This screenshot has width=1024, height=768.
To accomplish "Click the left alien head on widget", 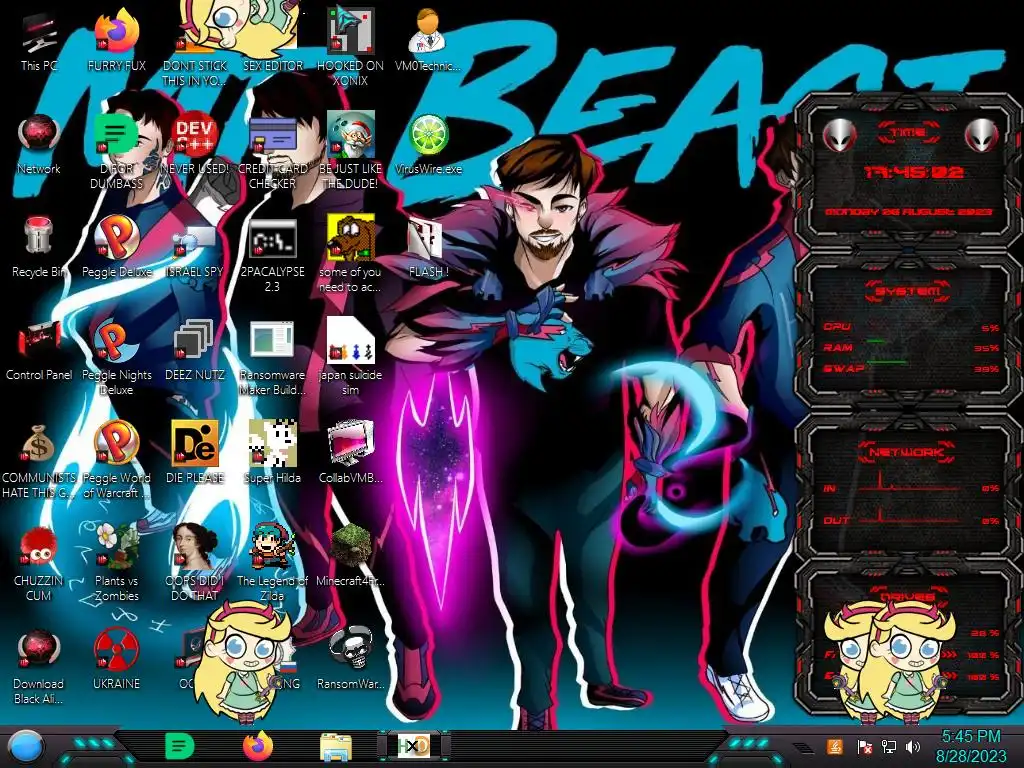I will tap(839, 135).
